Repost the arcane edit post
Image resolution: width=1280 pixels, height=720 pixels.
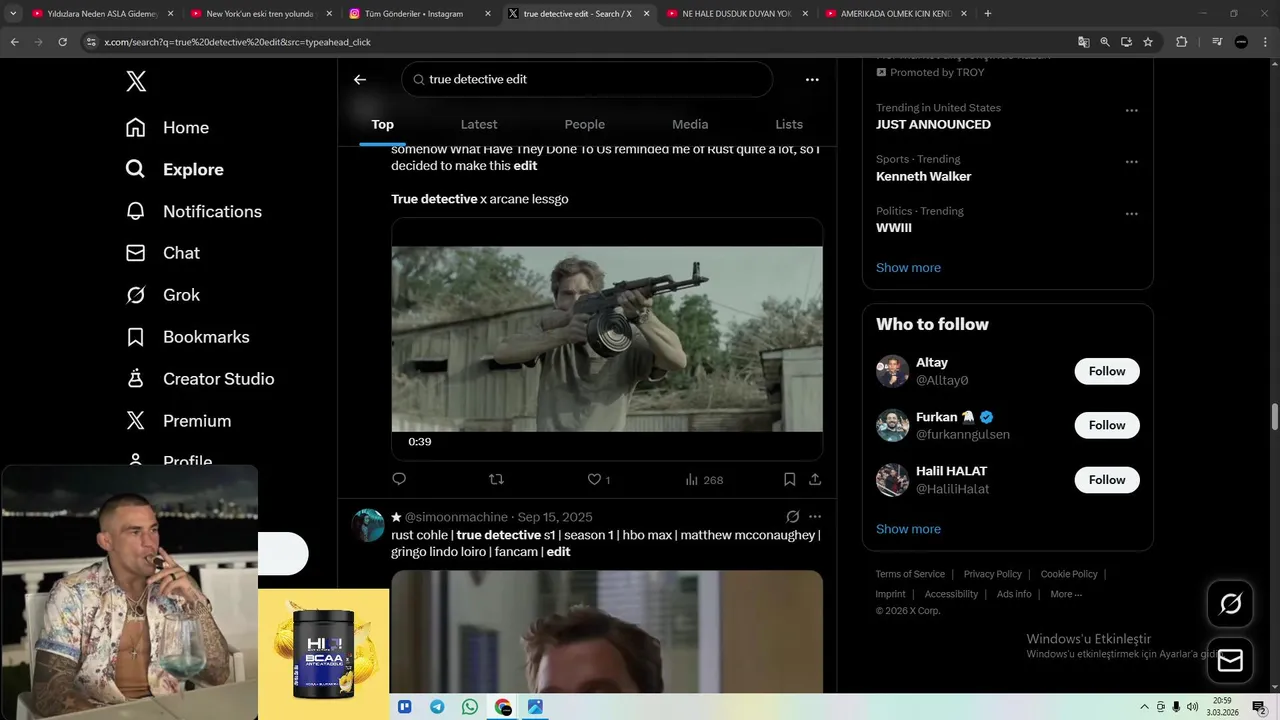(496, 480)
